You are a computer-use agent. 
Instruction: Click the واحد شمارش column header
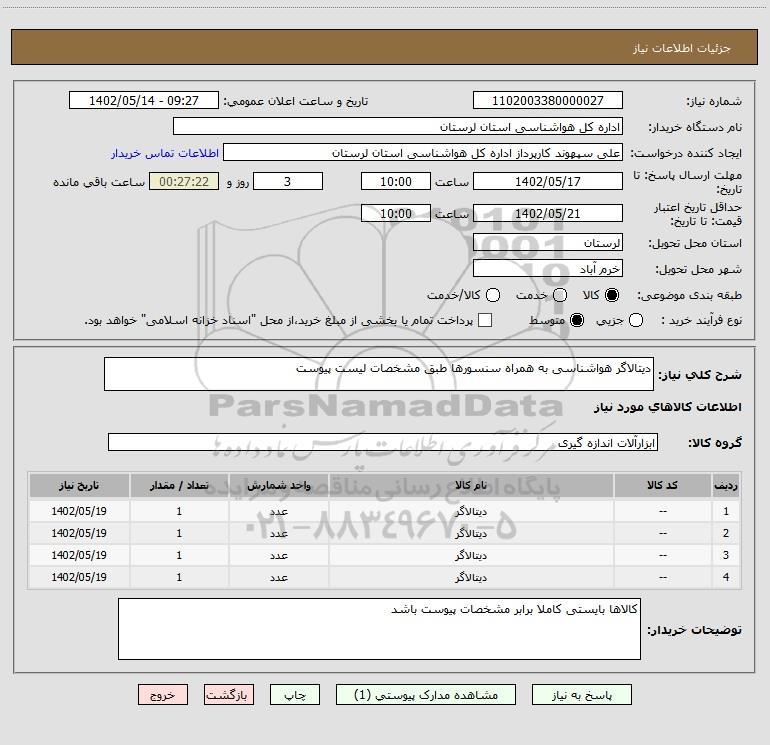(x=278, y=486)
